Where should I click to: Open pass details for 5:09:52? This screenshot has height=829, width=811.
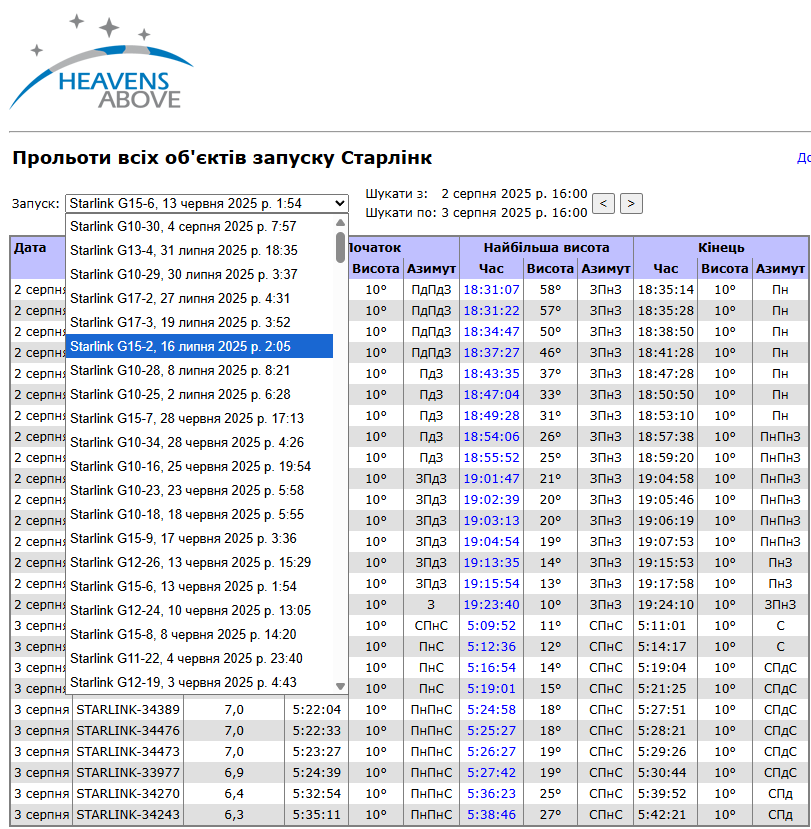click(x=491, y=626)
